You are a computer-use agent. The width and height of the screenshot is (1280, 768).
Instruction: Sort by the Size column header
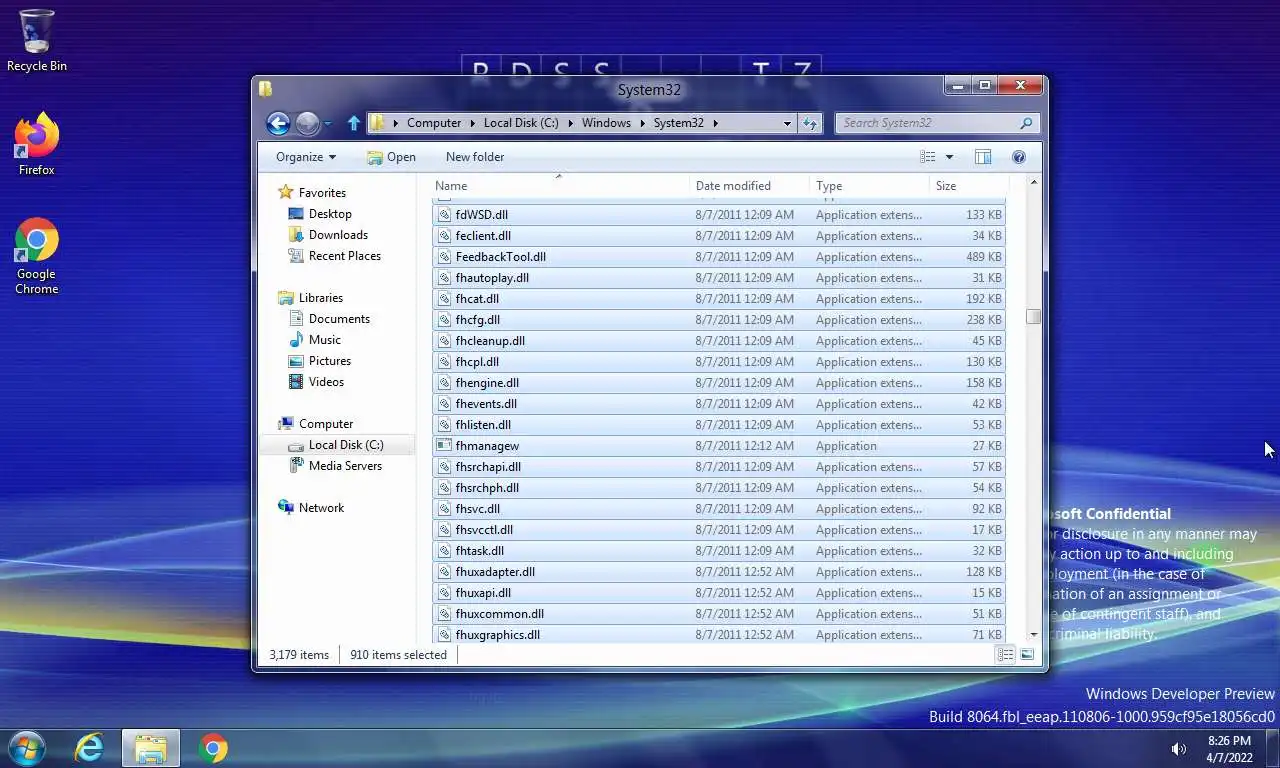[968, 186]
